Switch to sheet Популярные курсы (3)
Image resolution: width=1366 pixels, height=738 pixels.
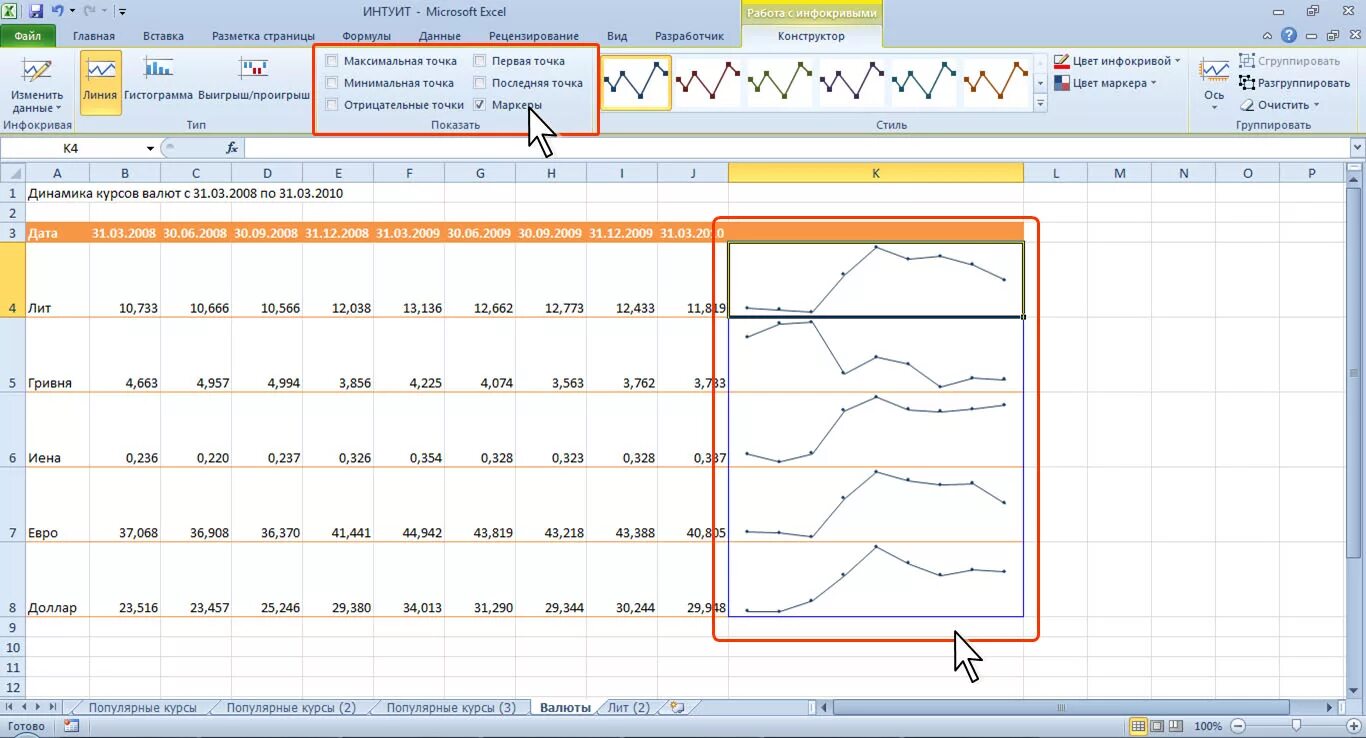[451, 707]
